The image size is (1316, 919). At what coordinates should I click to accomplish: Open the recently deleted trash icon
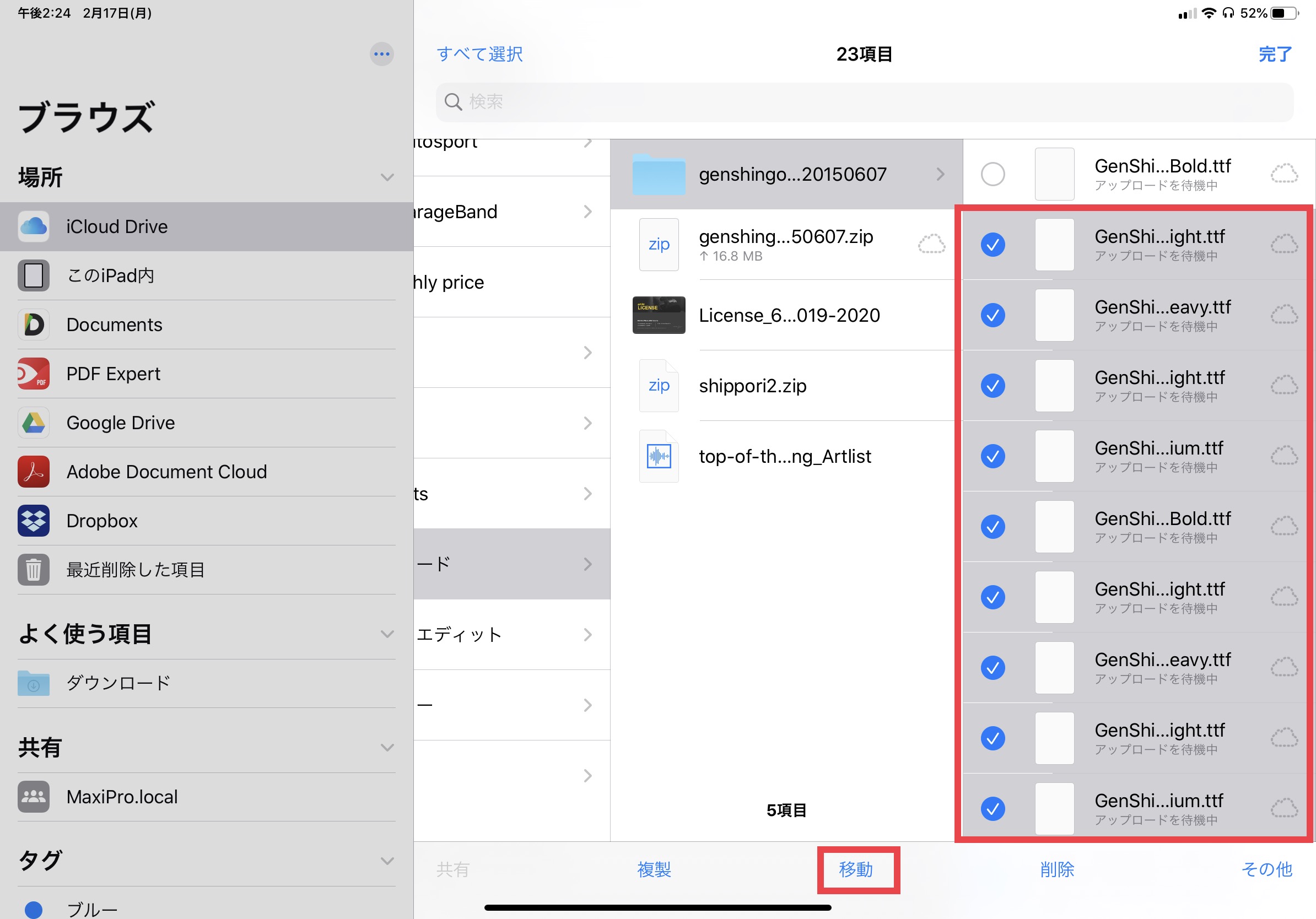click(33, 570)
